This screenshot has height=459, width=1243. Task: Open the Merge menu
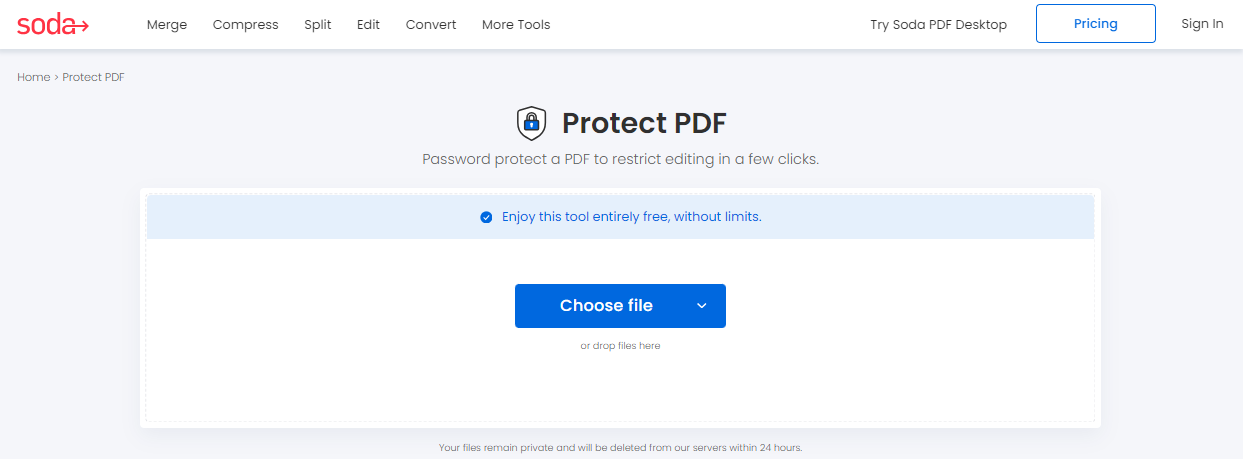pos(167,24)
